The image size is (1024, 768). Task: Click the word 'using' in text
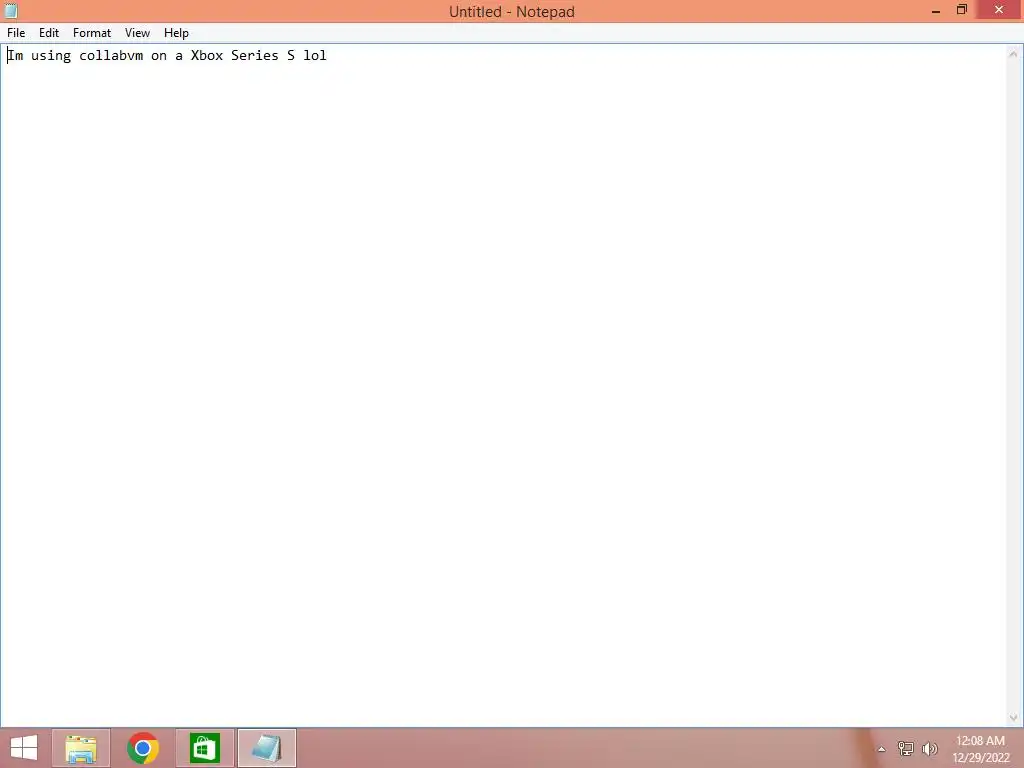pos(51,56)
